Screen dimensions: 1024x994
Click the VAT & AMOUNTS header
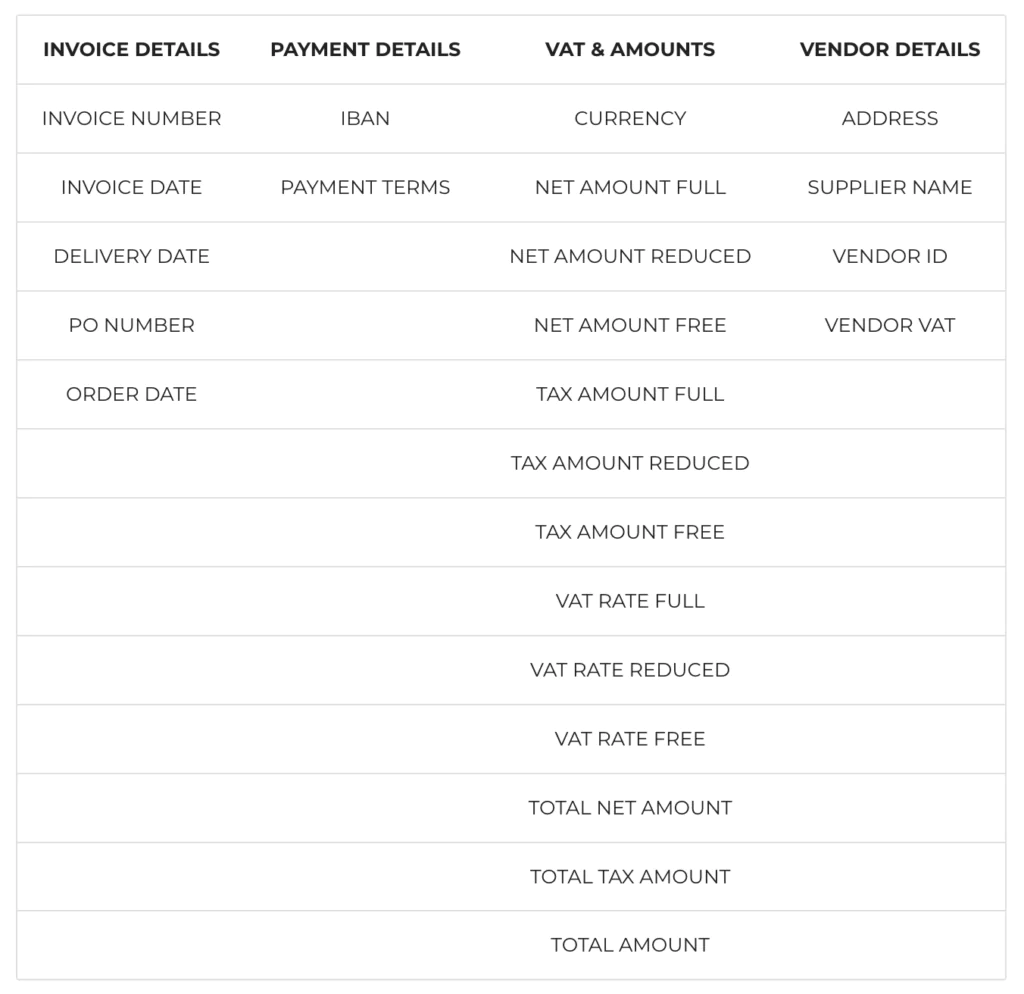(630, 50)
